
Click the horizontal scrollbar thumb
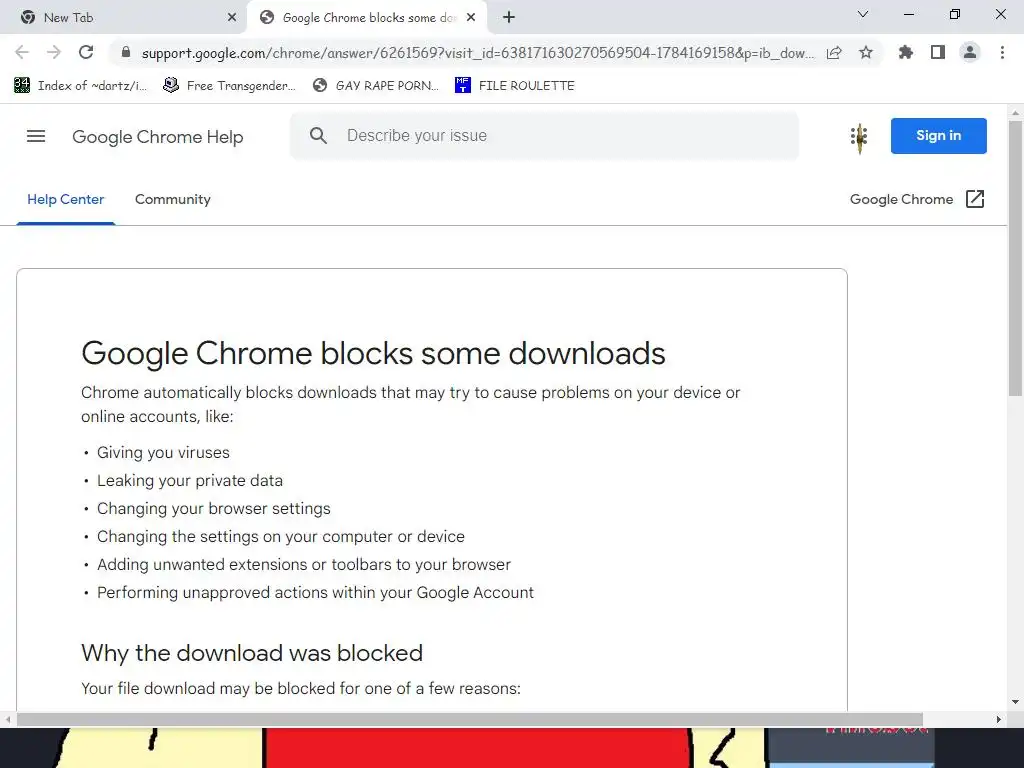coord(470,719)
